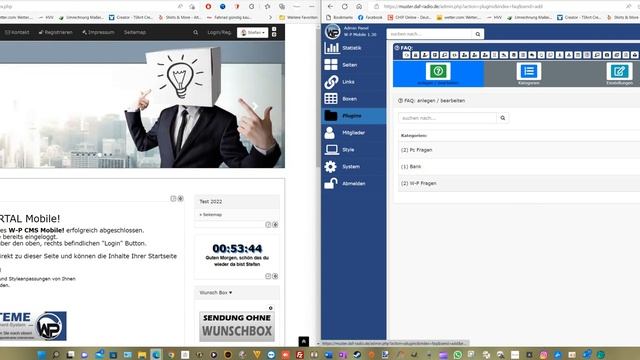Click the Windows Start button
The width and height of the screenshot is (640, 360).
tap(42, 354)
